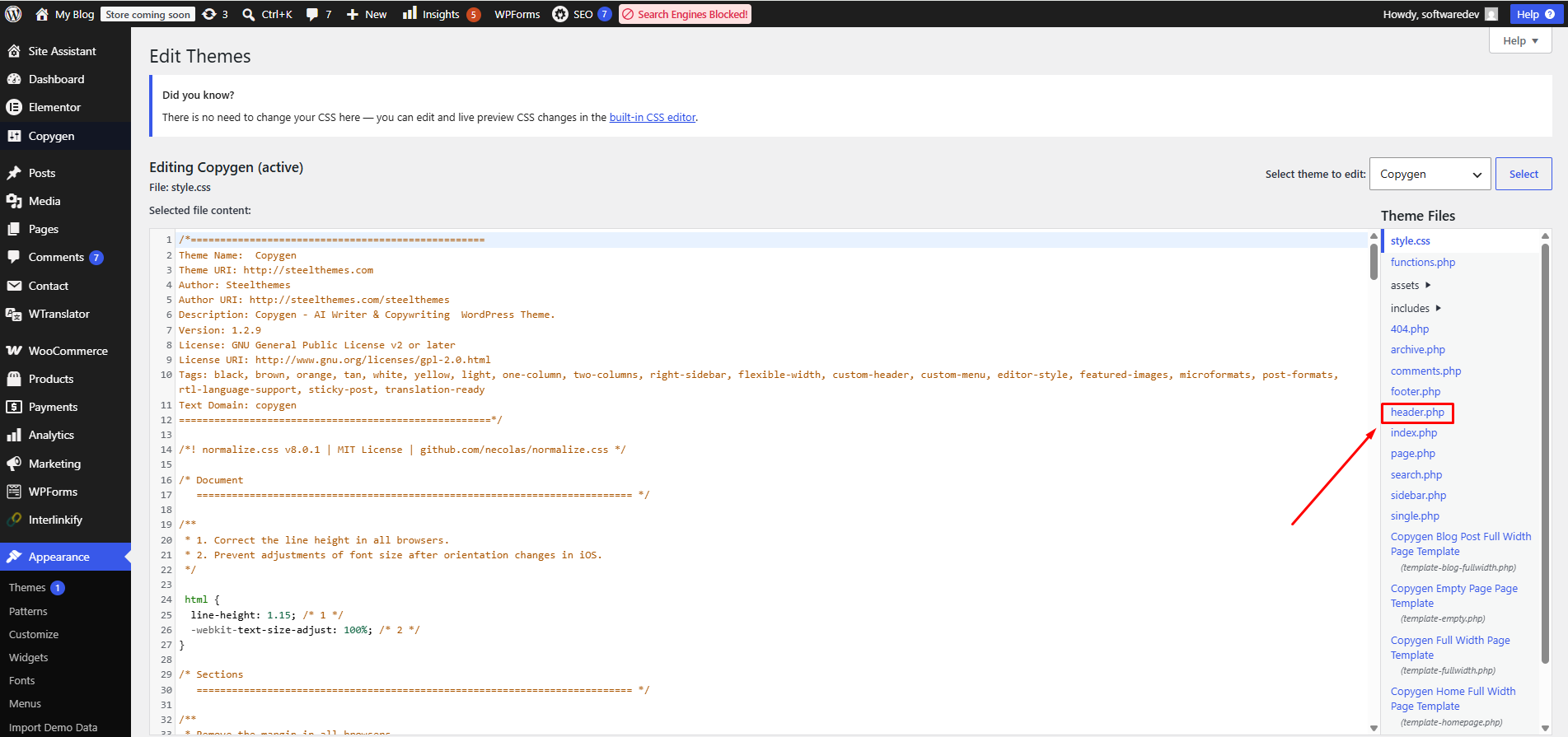Click the Posts pin icon
Screen dimensions: 1568x737
(x=14, y=173)
